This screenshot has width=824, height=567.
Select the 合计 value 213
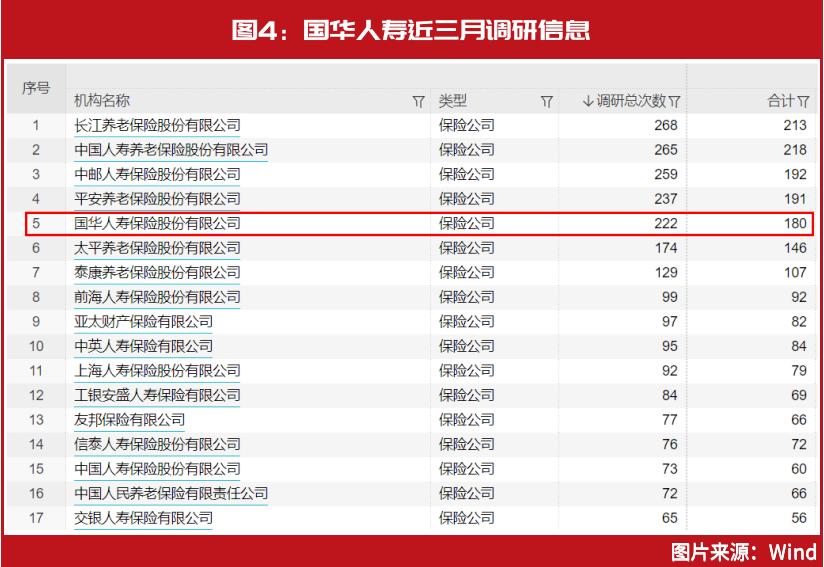coord(795,125)
